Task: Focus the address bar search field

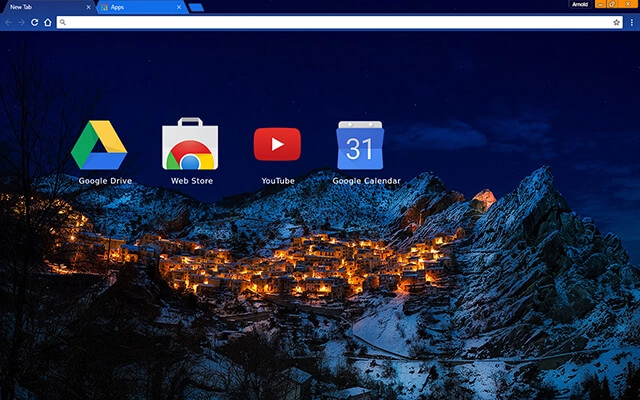Action: pos(340,22)
